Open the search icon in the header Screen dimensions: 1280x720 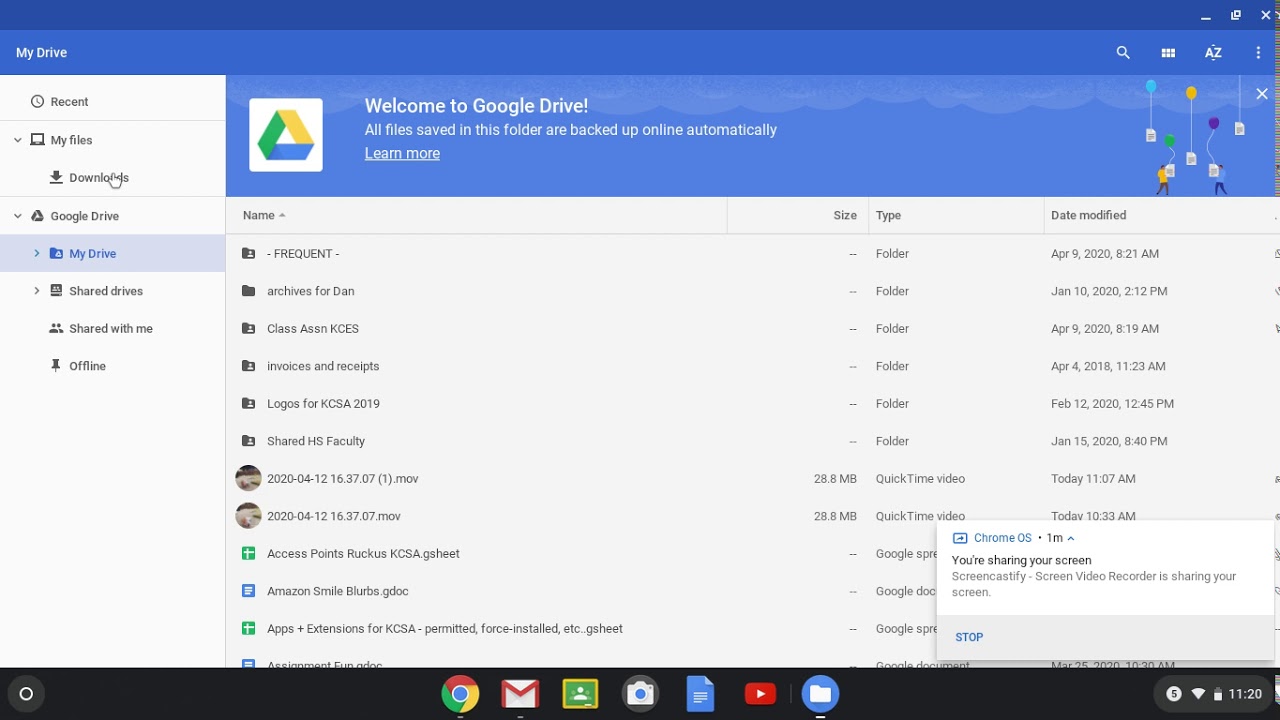(x=1123, y=53)
